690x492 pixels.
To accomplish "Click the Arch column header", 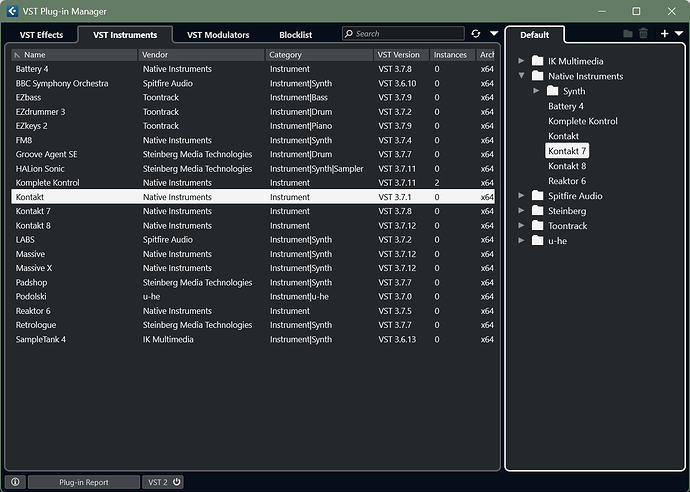I will [x=486, y=55].
